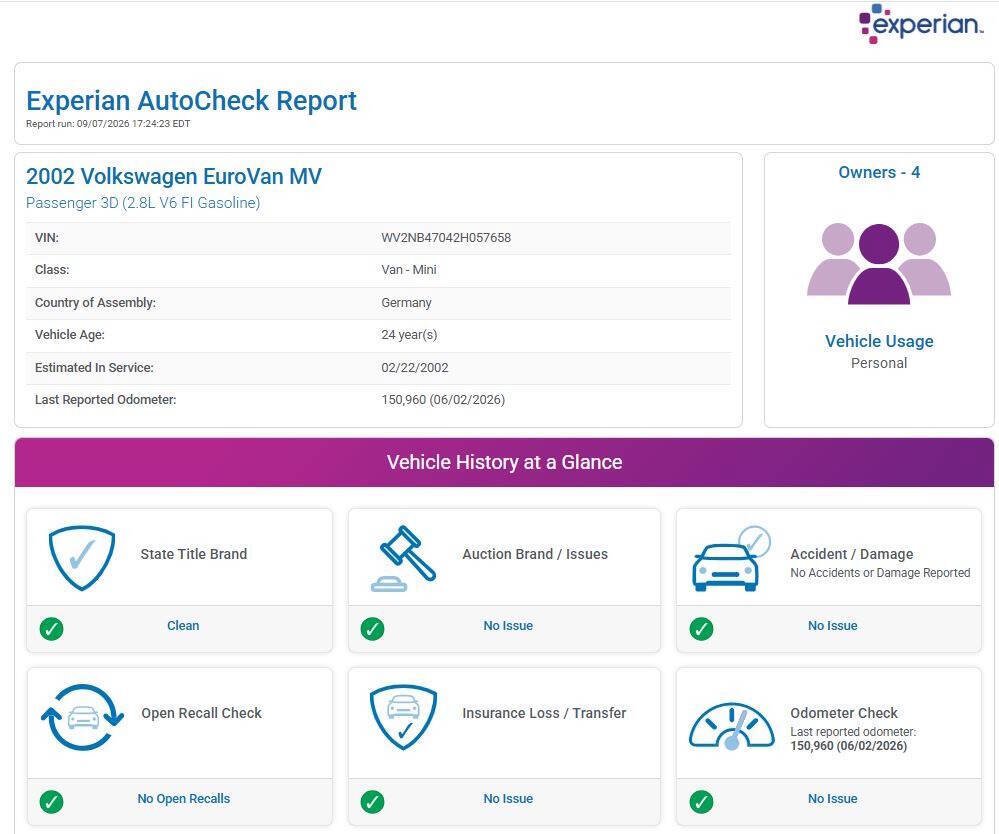Click the Auction Brand / Issues label
Viewport: 999px width, 834px height.
(x=535, y=554)
